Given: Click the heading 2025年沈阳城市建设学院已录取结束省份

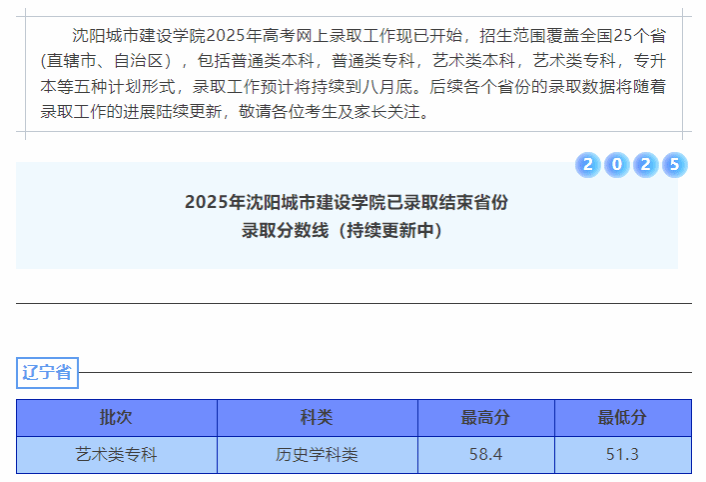Looking at the screenshot, I should [x=347, y=202].
